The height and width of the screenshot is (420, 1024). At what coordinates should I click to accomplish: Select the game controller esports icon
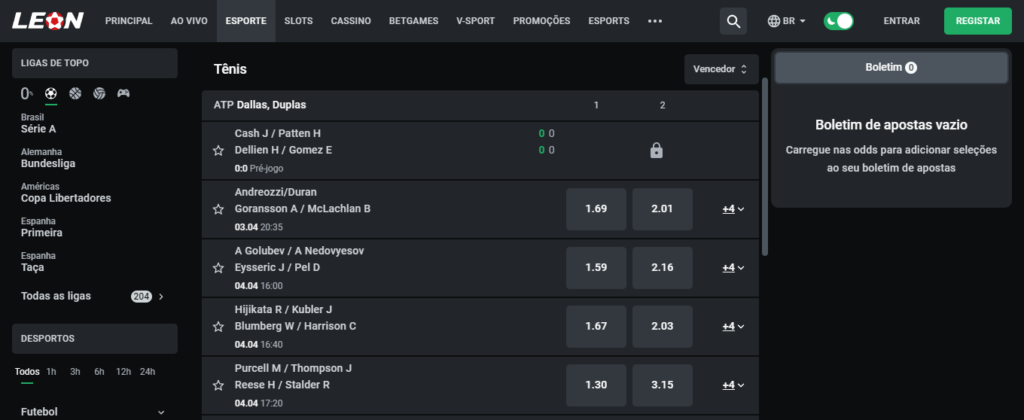pos(123,94)
